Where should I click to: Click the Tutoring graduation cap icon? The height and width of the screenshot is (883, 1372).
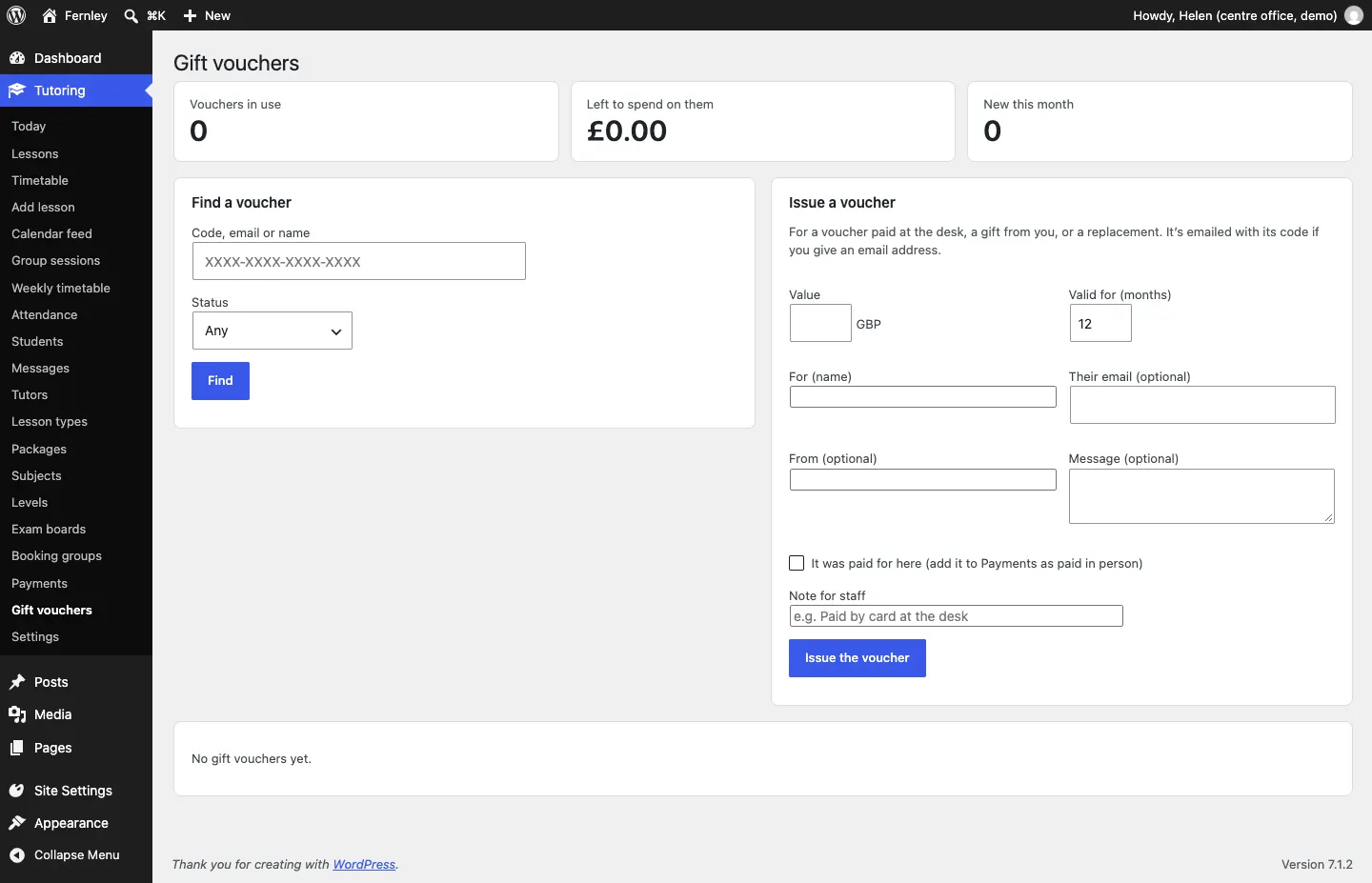(x=17, y=90)
